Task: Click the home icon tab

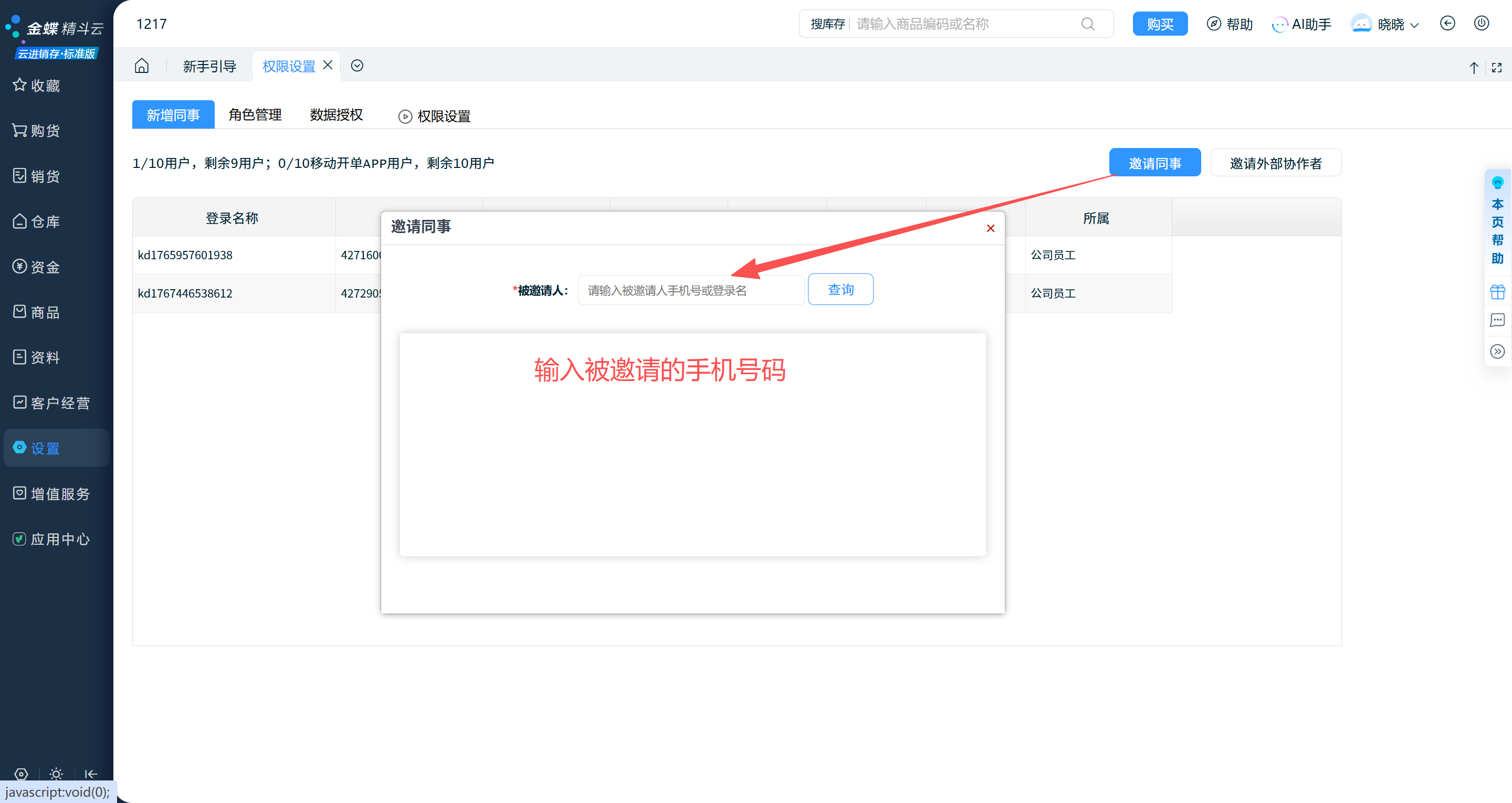Action: pyautogui.click(x=141, y=66)
